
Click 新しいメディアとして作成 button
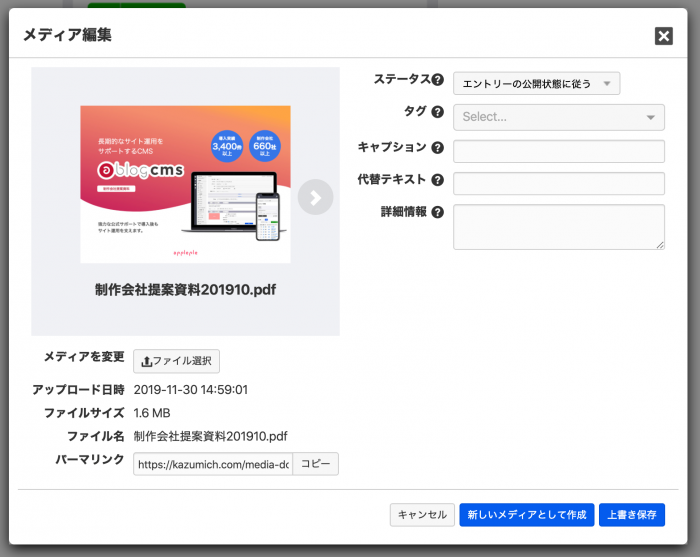pos(527,515)
